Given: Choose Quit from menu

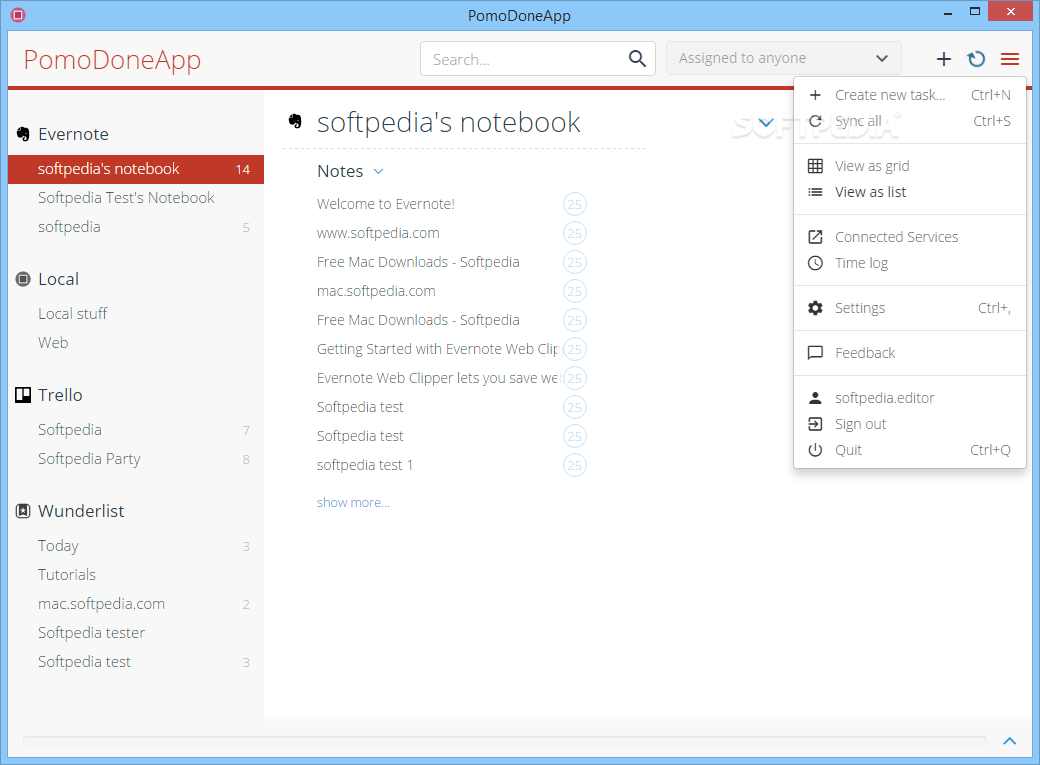Looking at the screenshot, I should coord(910,450).
